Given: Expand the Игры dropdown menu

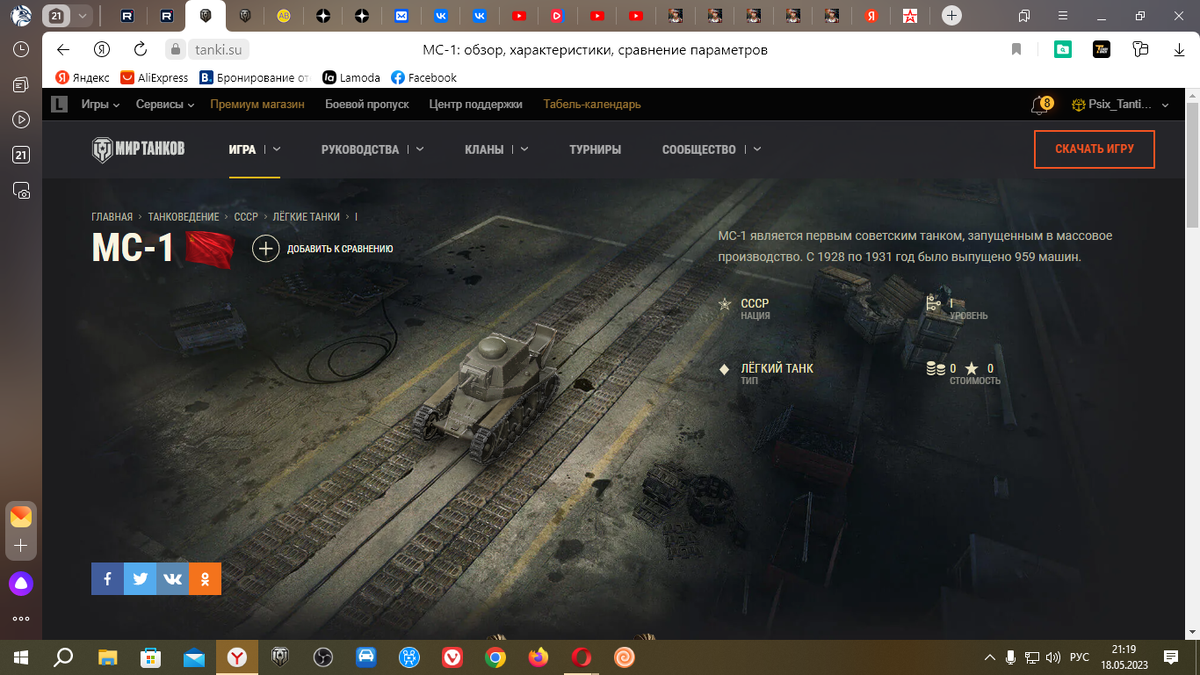Looking at the screenshot, I should pos(100,104).
